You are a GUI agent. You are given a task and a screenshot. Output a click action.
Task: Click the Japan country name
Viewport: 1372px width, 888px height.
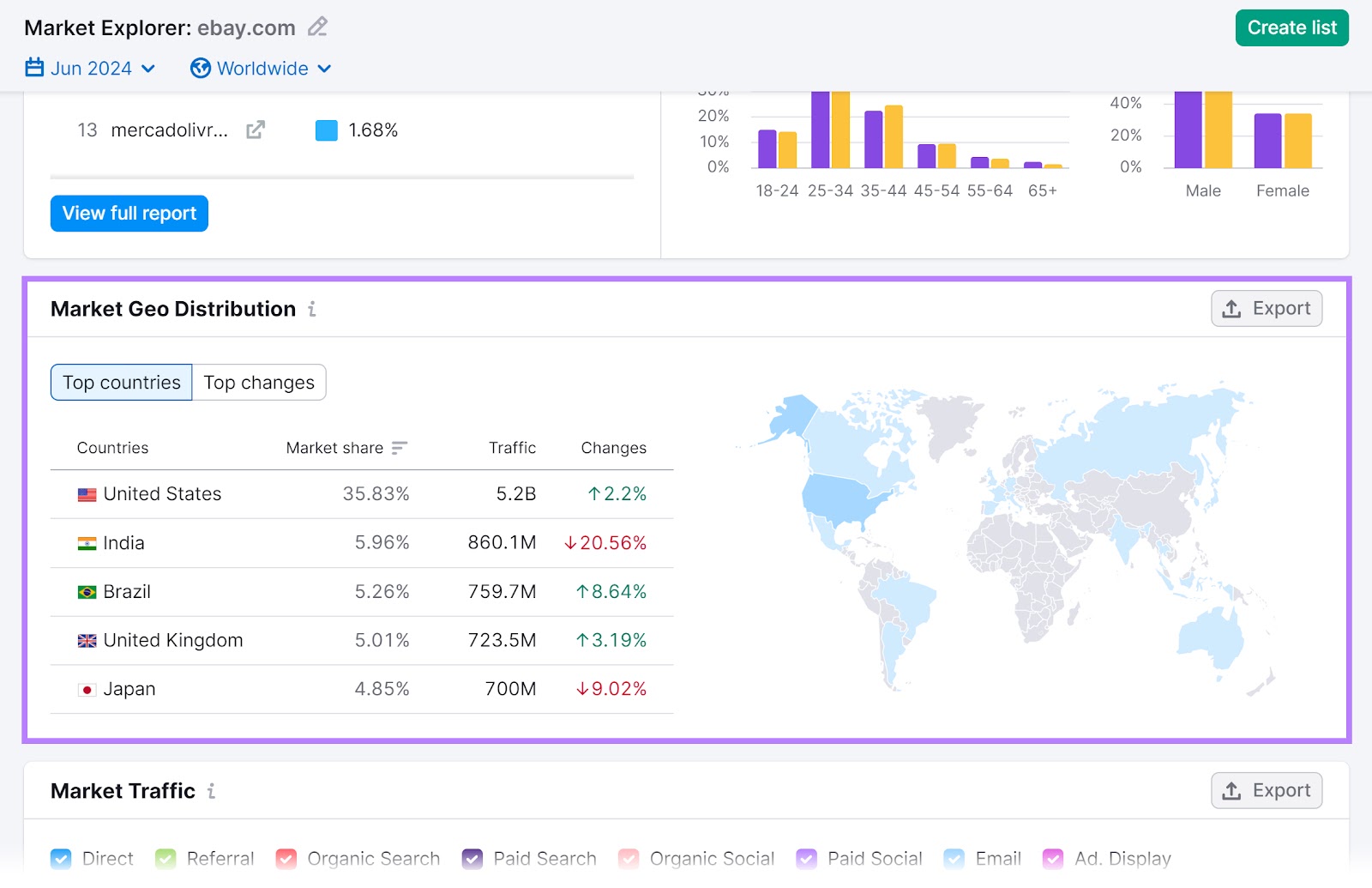[129, 690]
